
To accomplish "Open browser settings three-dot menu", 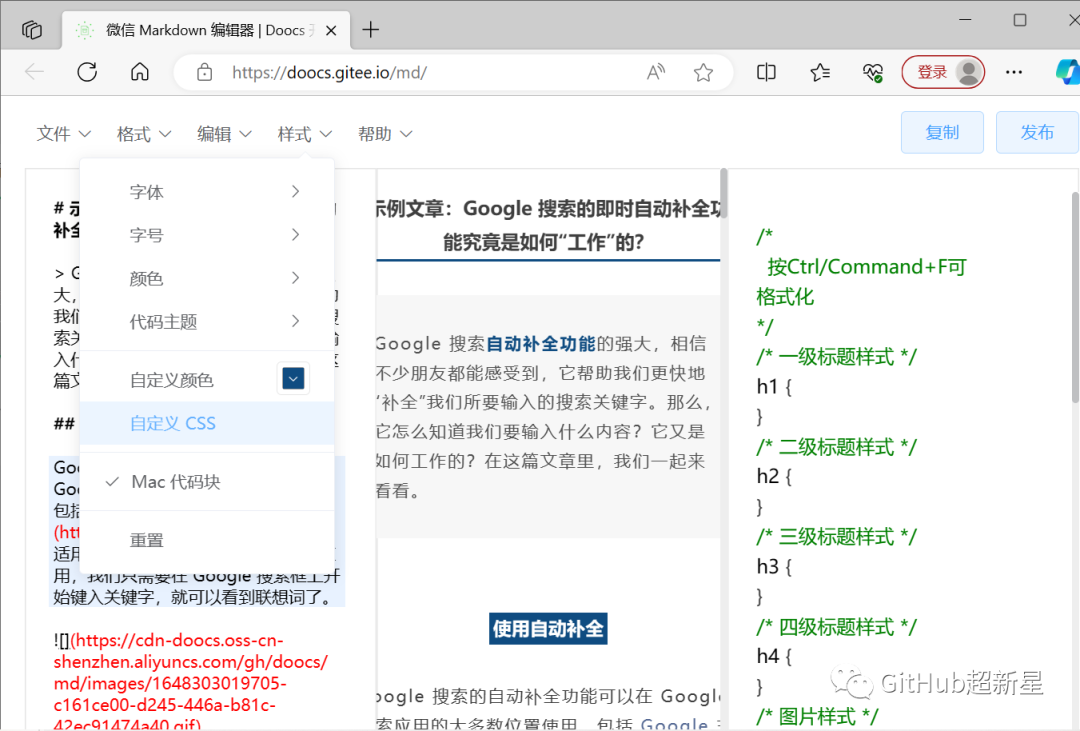I will pyautogui.click(x=1014, y=72).
